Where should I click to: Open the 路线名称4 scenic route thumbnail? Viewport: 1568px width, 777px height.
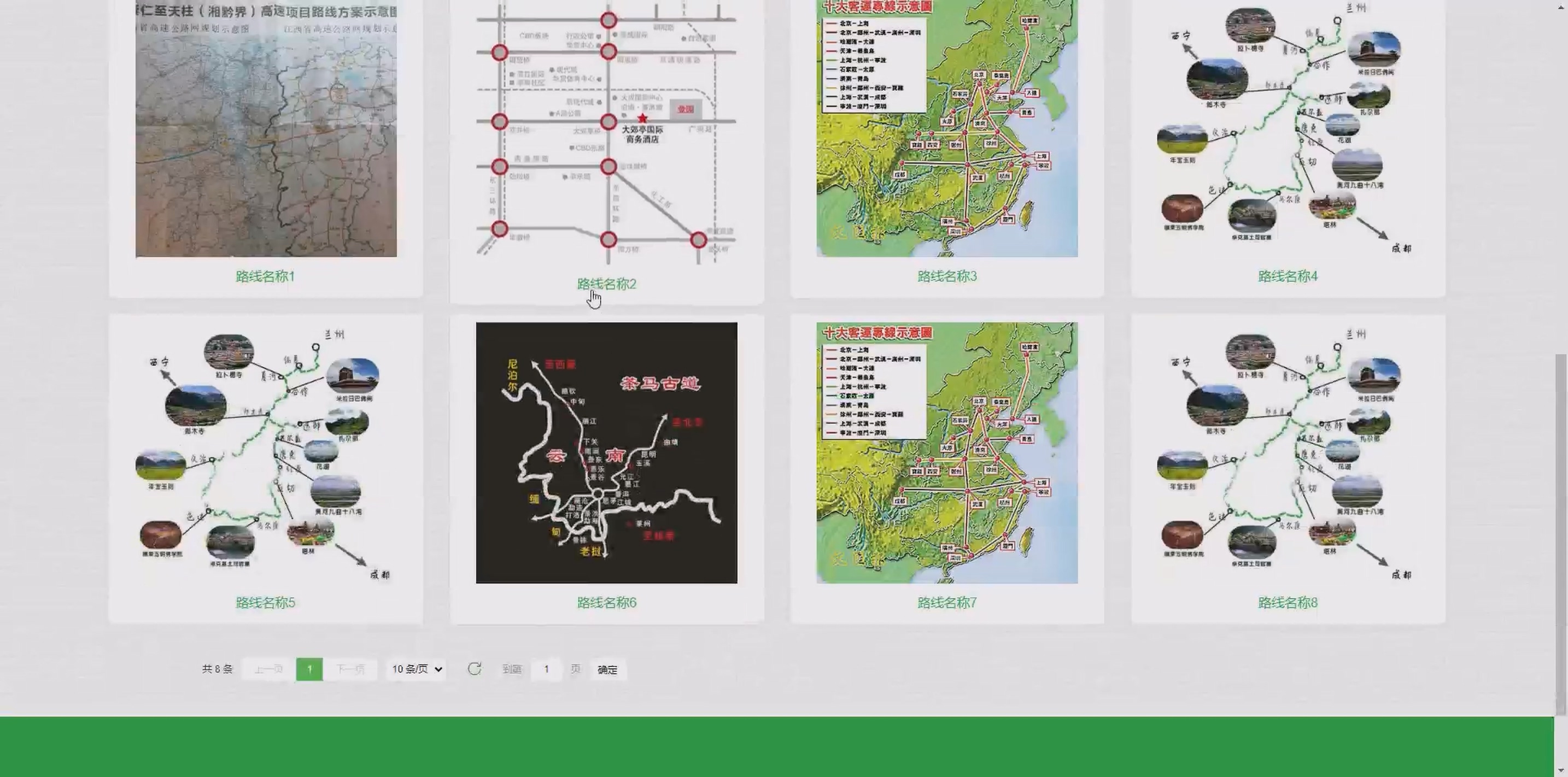coord(1288,128)
